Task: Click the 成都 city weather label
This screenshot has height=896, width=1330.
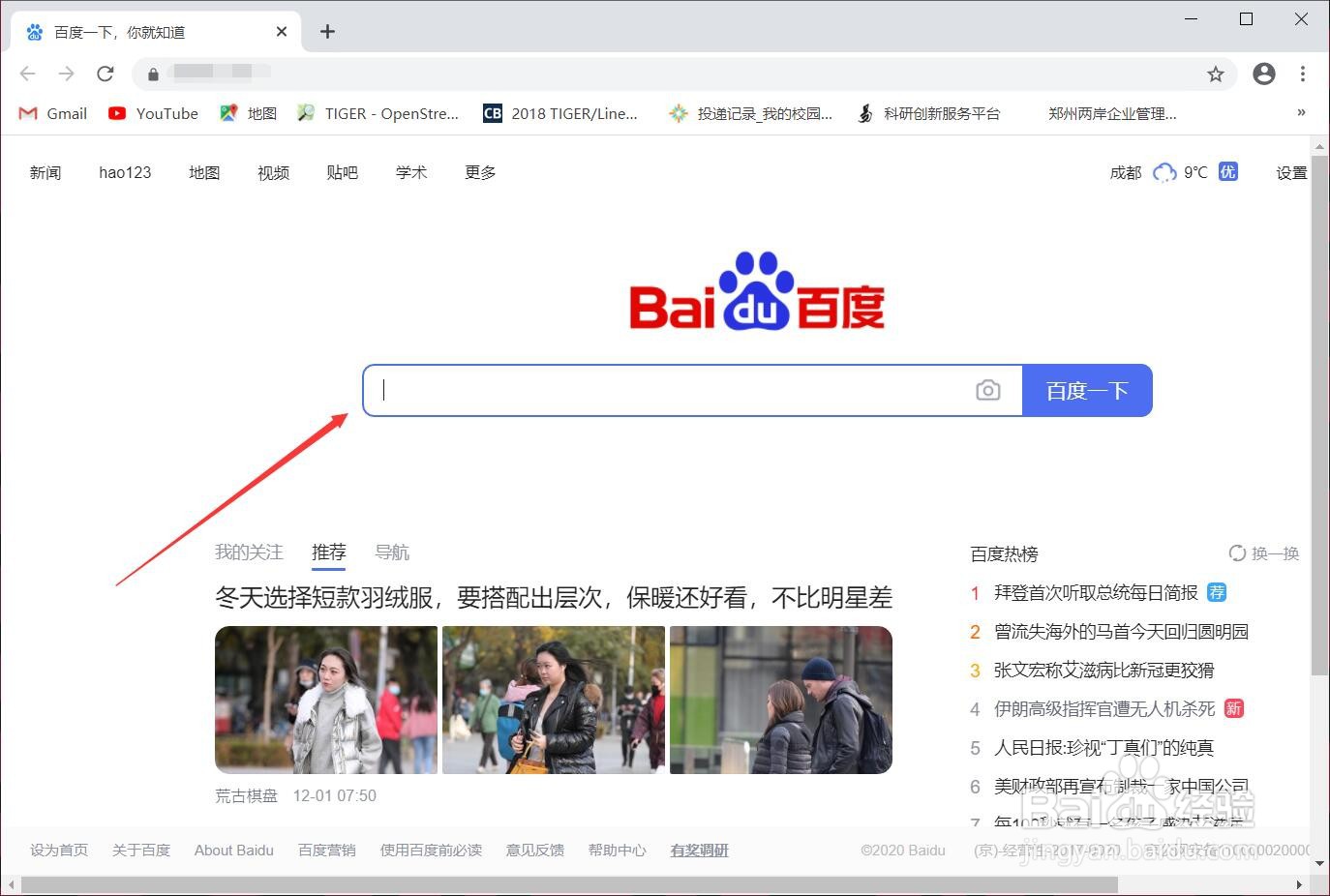Action: [1126, 172]
